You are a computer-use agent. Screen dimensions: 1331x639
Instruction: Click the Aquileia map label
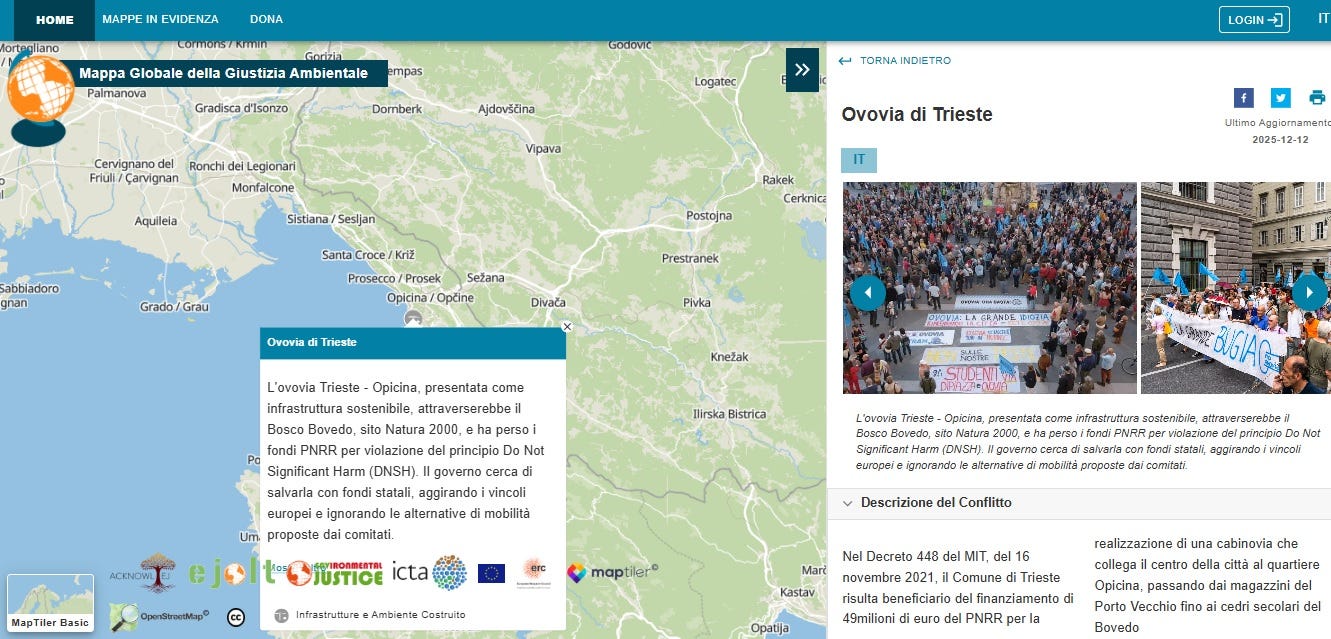[155, 221]
